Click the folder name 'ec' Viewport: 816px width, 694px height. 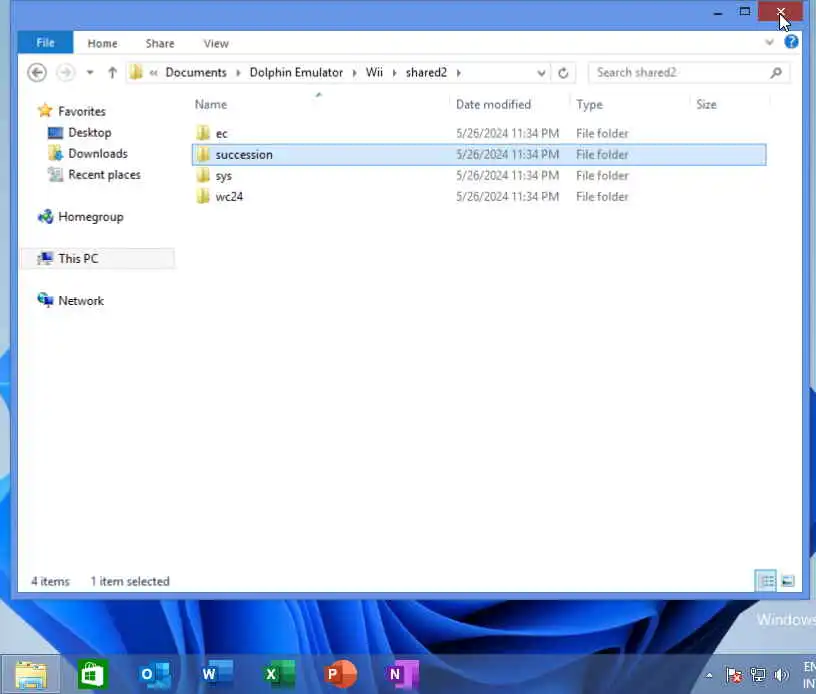222,134
